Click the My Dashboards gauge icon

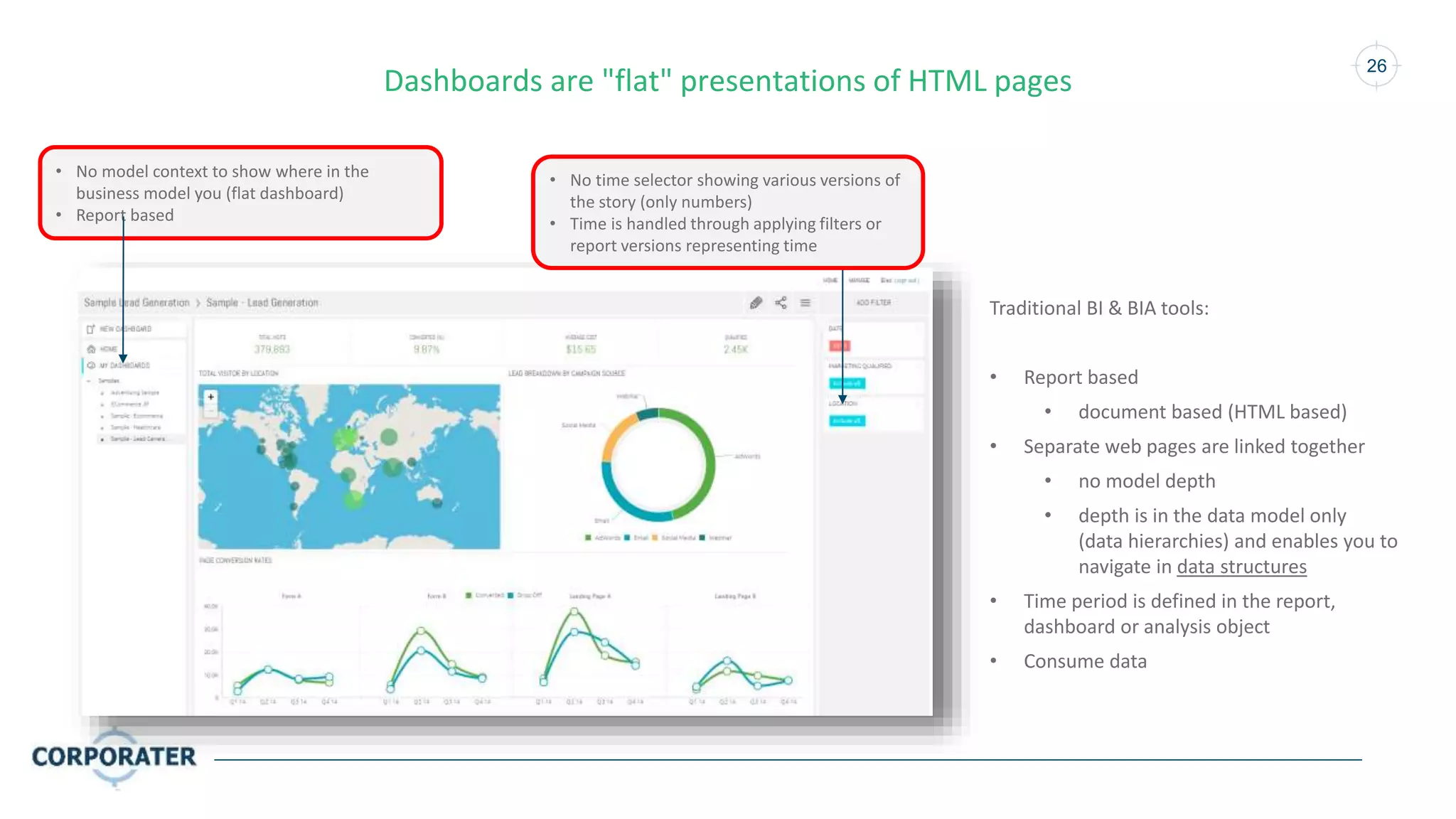point(91,365)
